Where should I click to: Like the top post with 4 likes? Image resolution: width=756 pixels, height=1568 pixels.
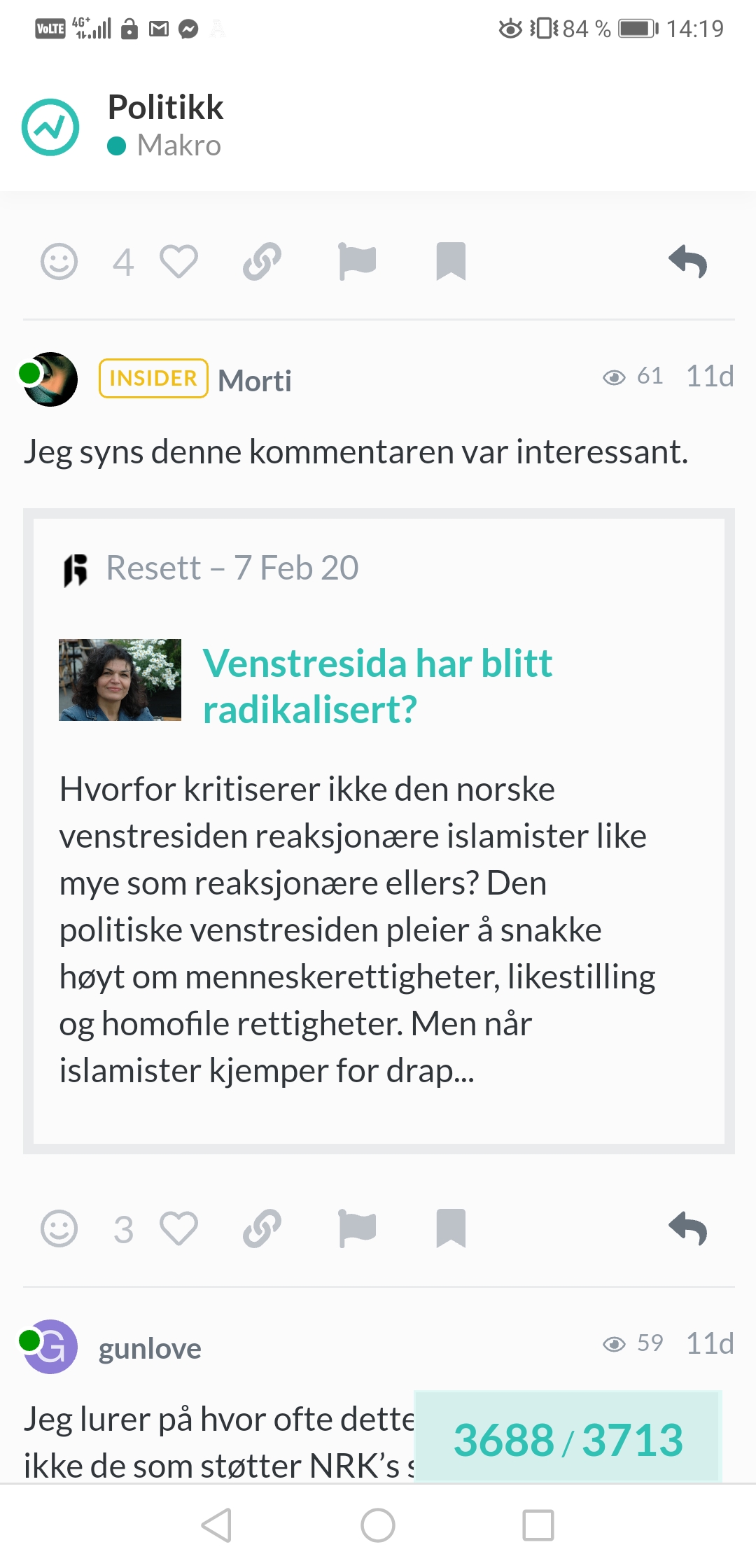click(178, 262)
